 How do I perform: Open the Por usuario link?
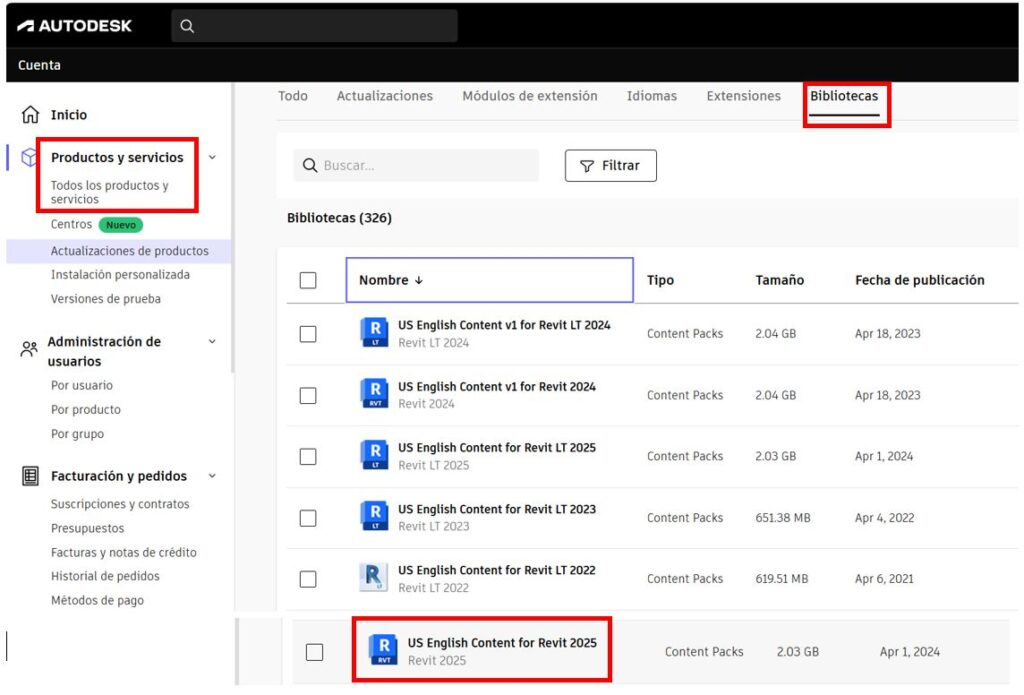click(82, 385)
